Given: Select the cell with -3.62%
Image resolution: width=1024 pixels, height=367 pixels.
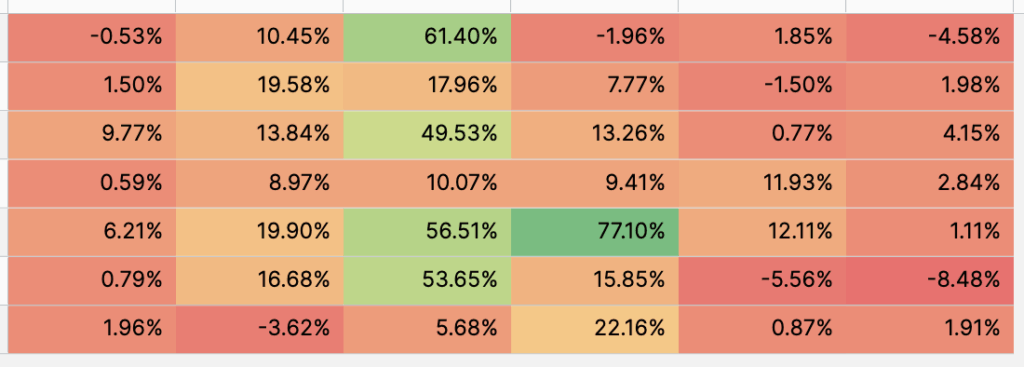Looking at the screenshot, I should [259, 328].
